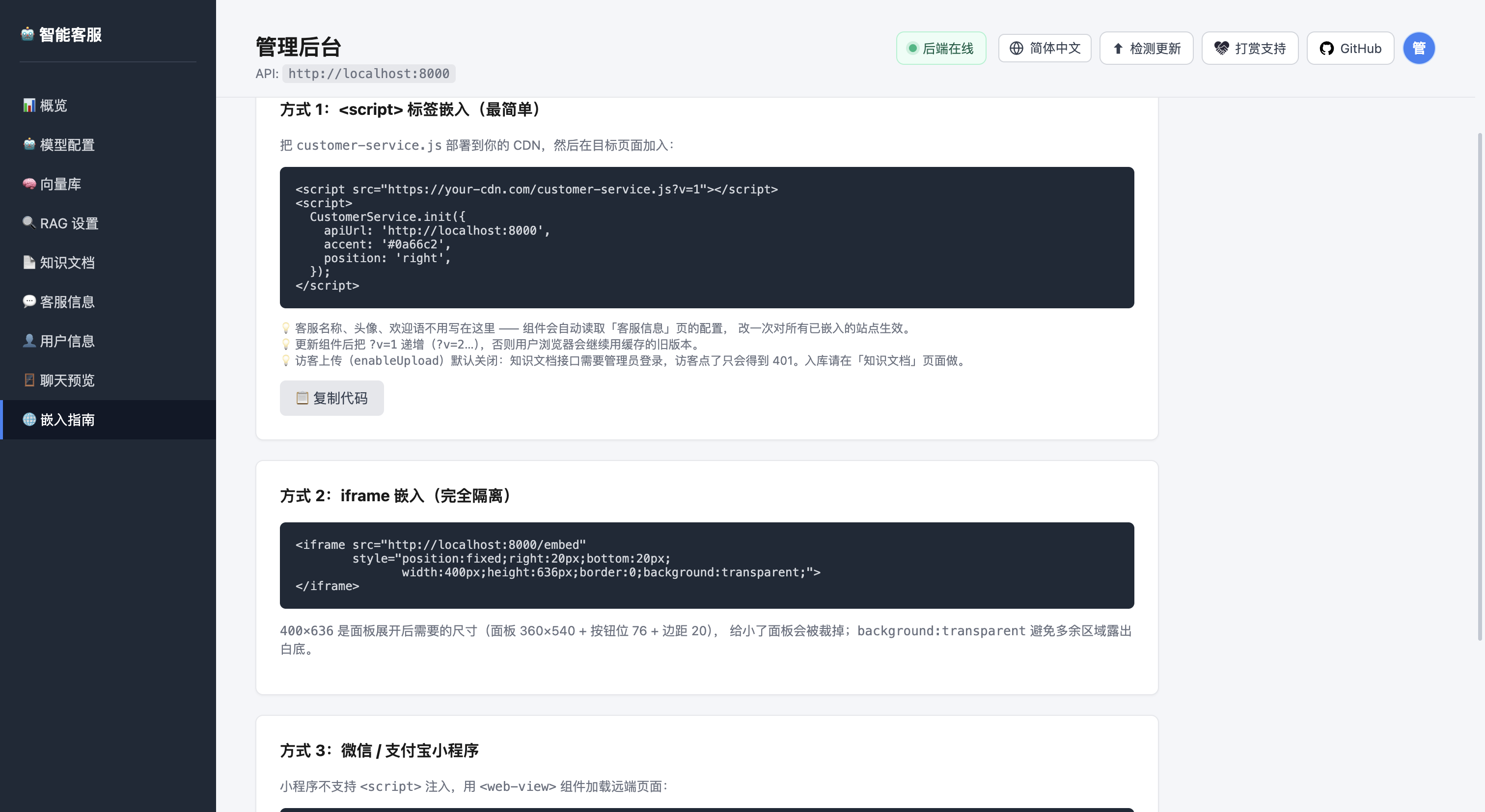The height and width of the screenshot is (812, 1485).
Task: Click the 管理后台 page title
Action: [298, 47]
